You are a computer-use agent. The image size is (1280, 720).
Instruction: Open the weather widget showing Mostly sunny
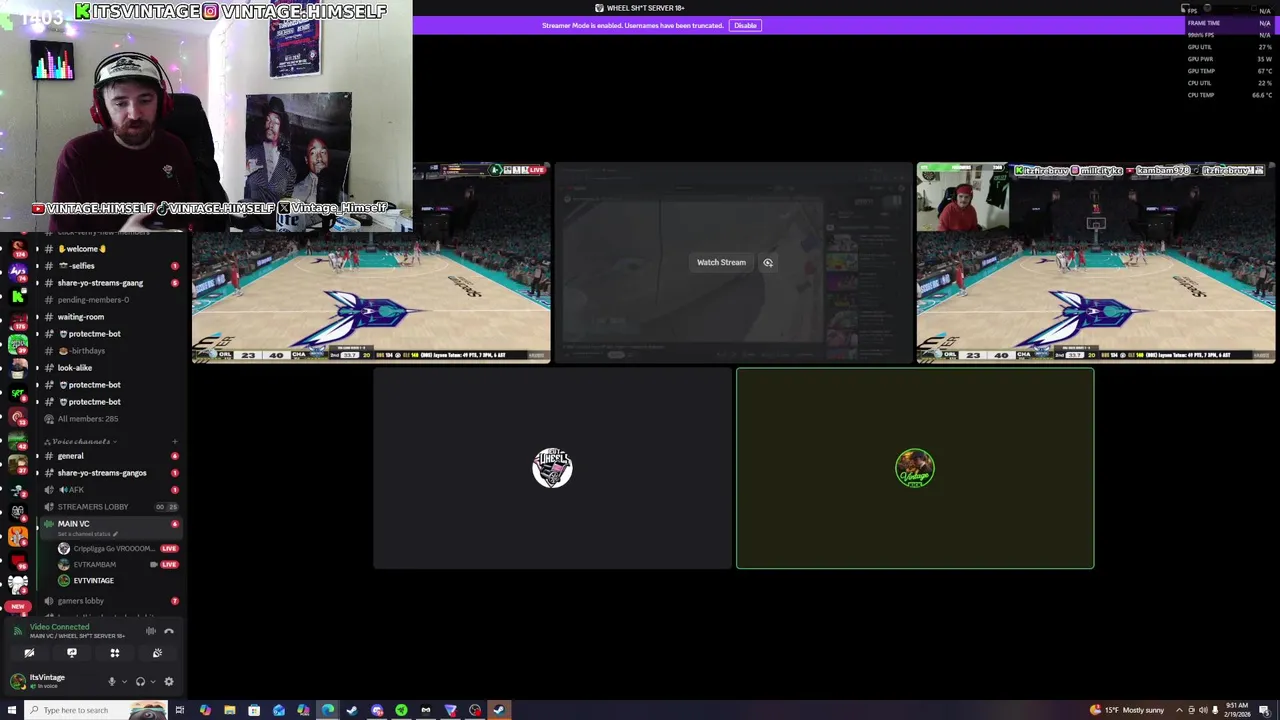(1128, 710)
